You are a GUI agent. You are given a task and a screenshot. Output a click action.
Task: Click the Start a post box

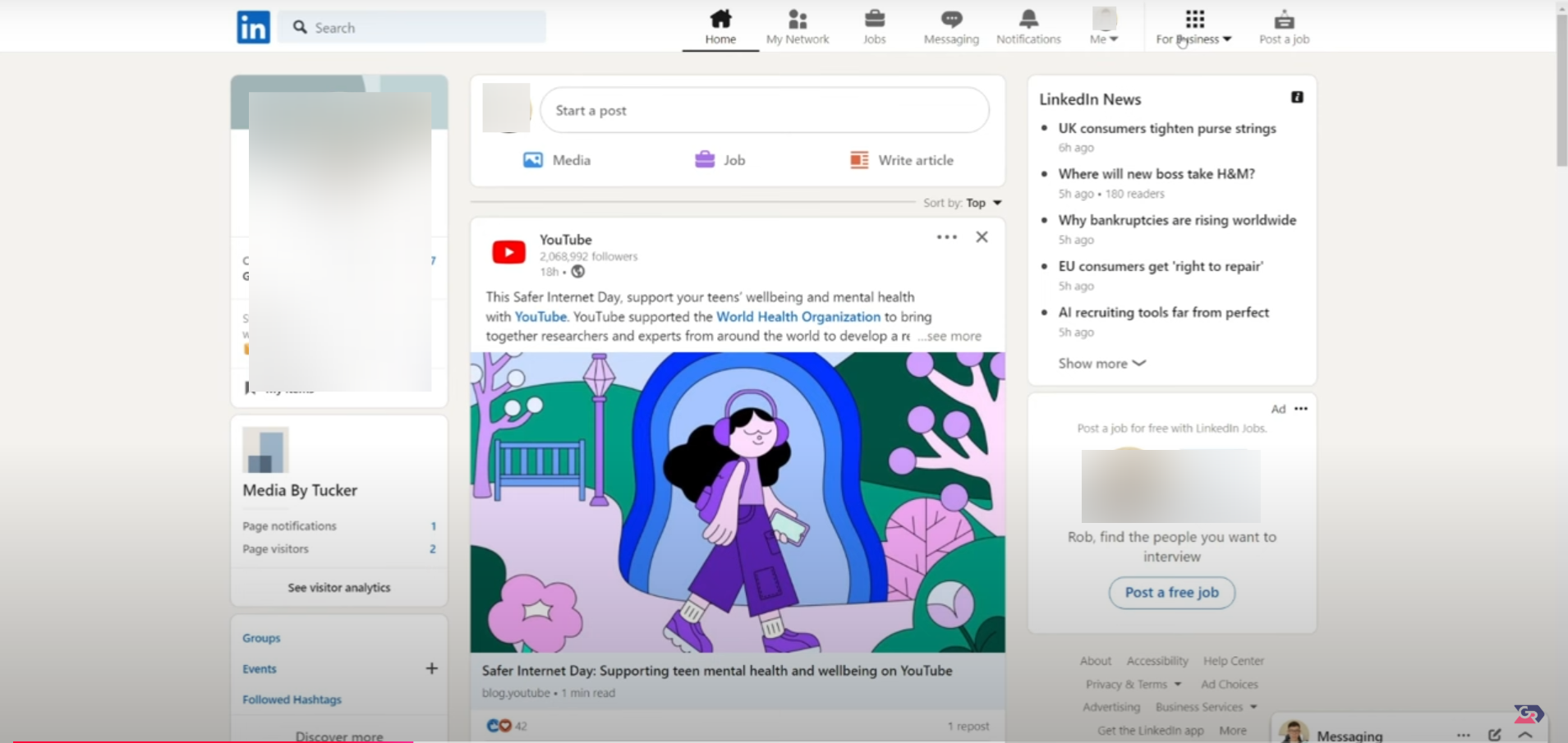(765, 110)
